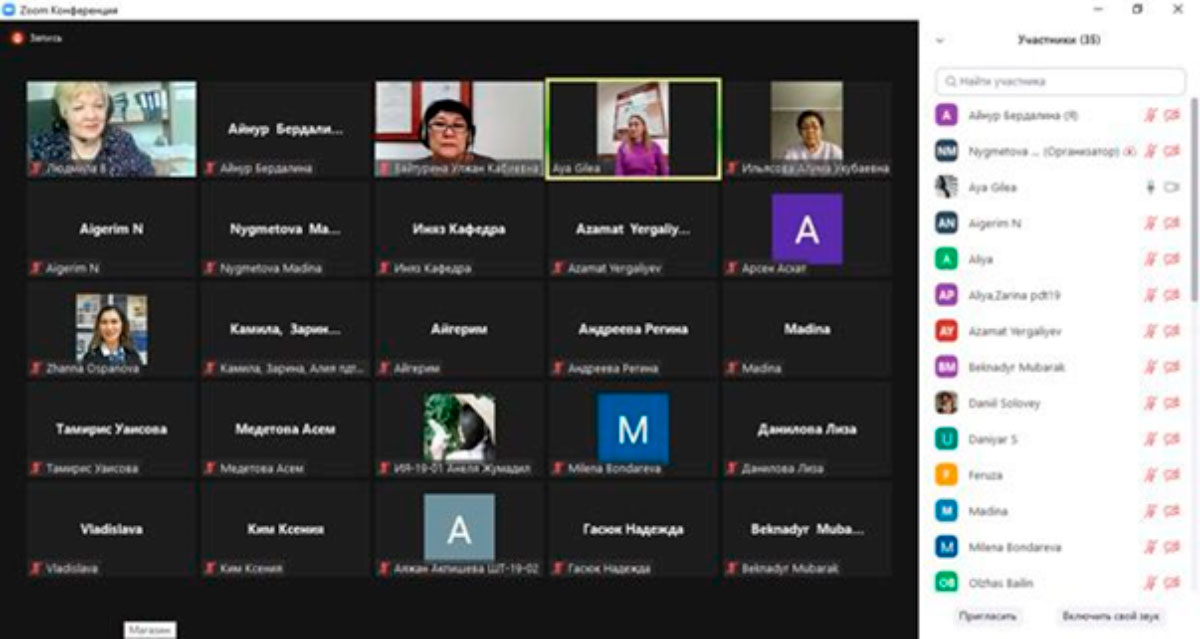Click the muted microphone icon beside Aigerim N
1200x639 pixels.
pyautogui.click(x=1151, y=223)
